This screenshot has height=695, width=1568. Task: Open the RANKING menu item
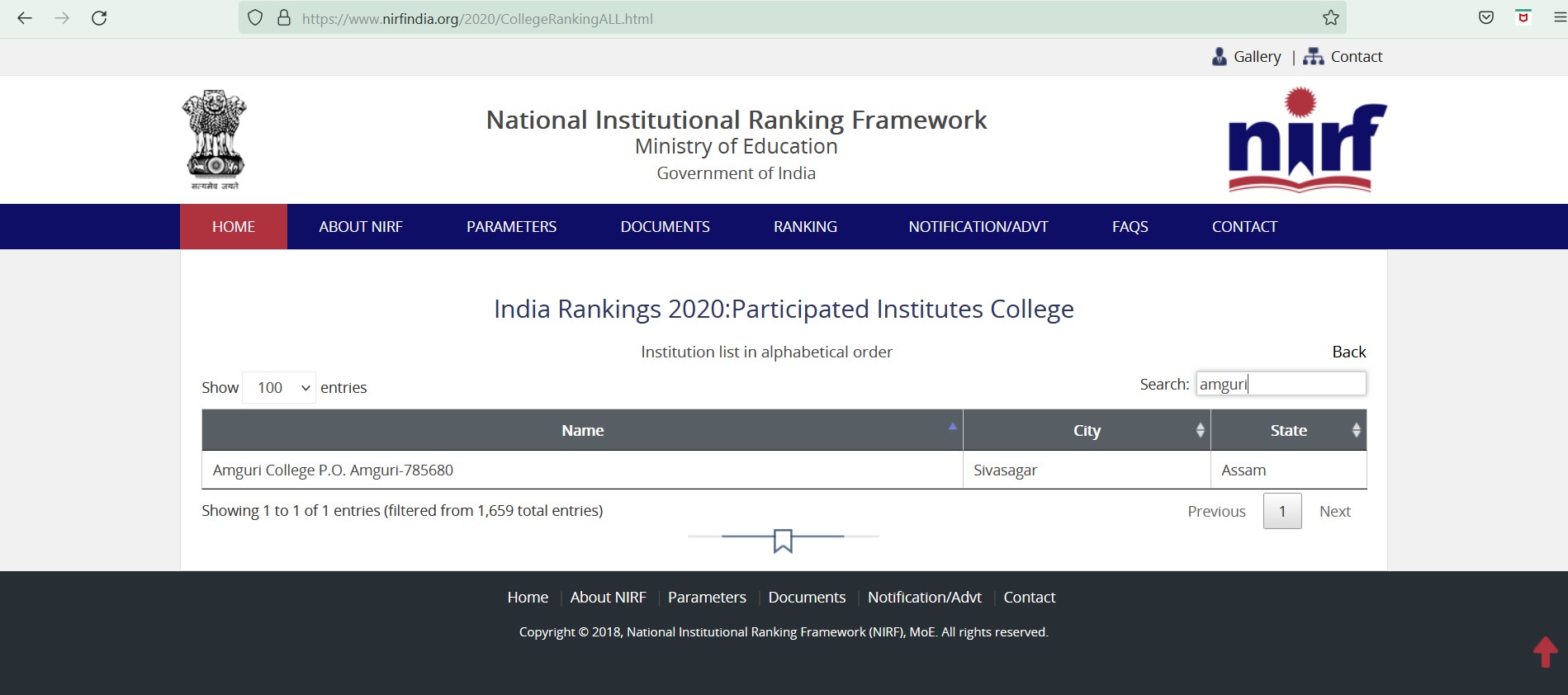[805, 227]
